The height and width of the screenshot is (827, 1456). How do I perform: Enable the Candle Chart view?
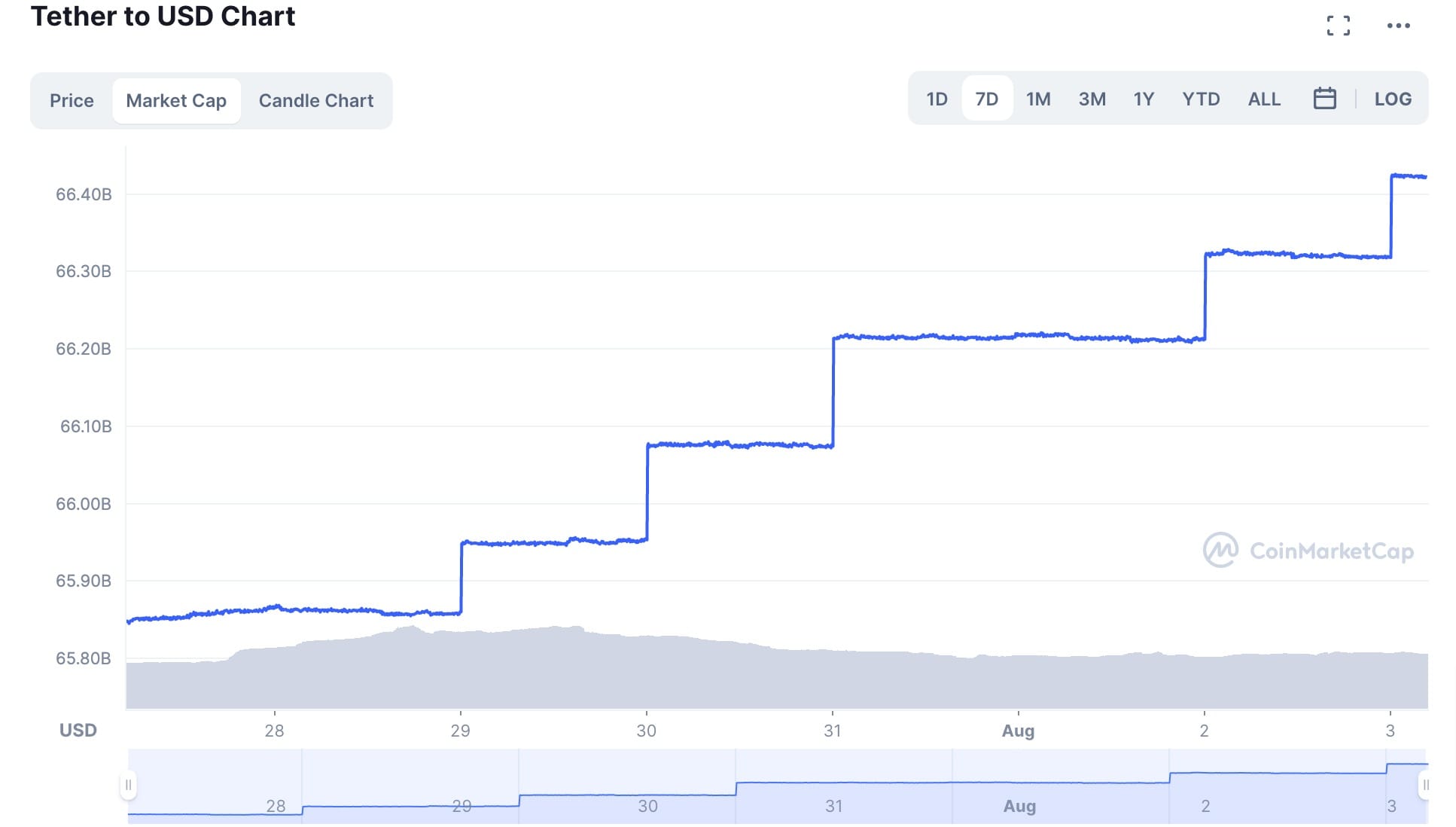tap(315, 100)
